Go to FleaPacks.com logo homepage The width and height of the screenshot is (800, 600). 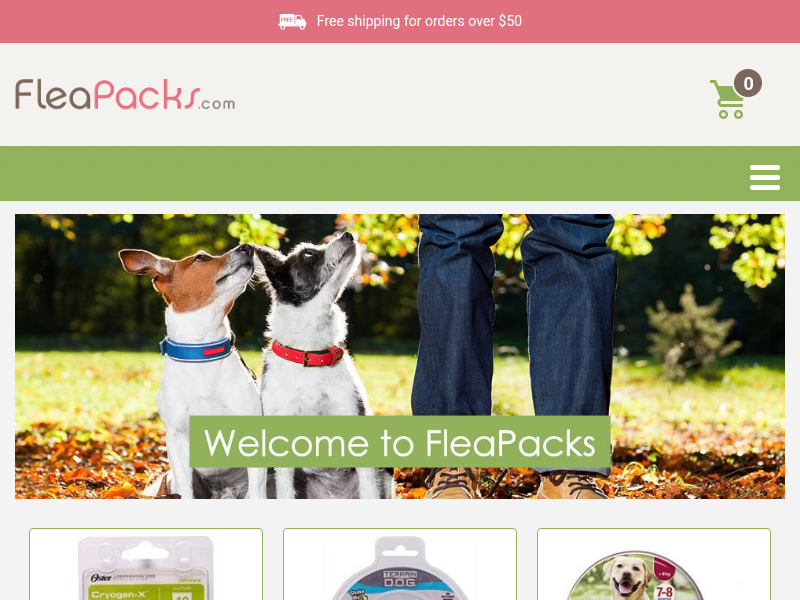(x=125, y=94)
